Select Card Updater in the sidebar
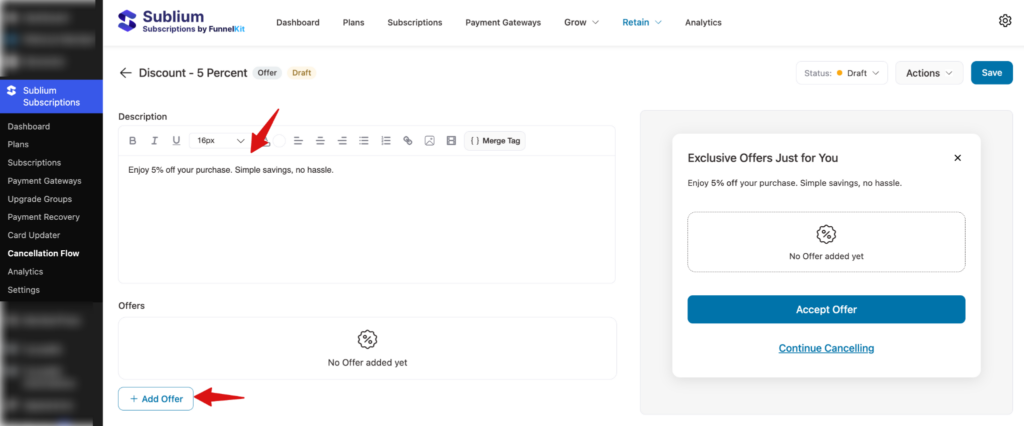 point(34,235)
